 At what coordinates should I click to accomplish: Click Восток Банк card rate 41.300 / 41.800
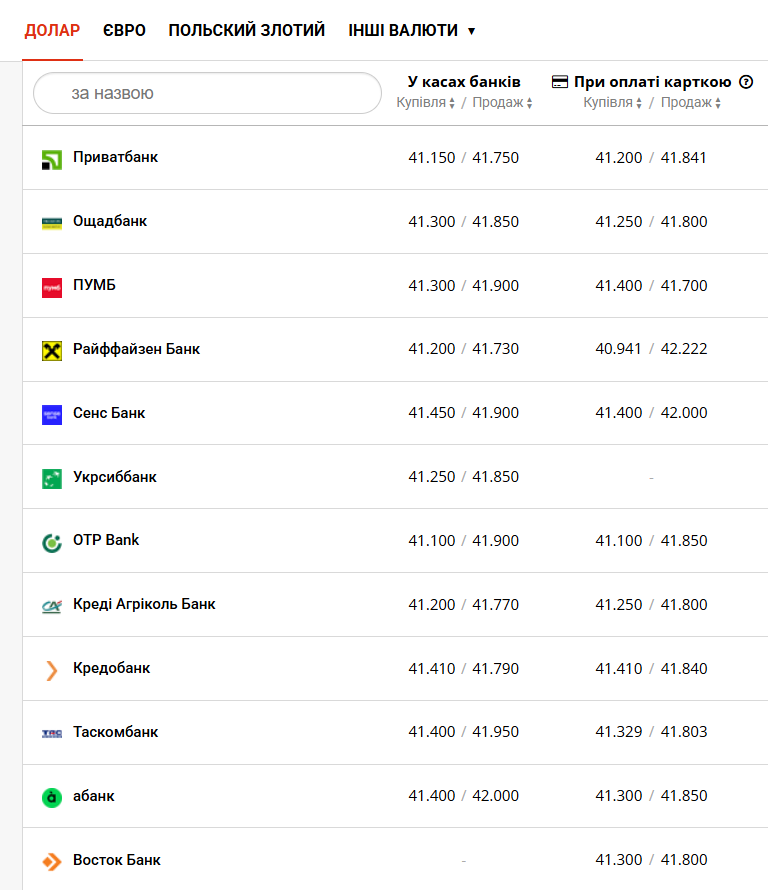[x=651, y=860]
